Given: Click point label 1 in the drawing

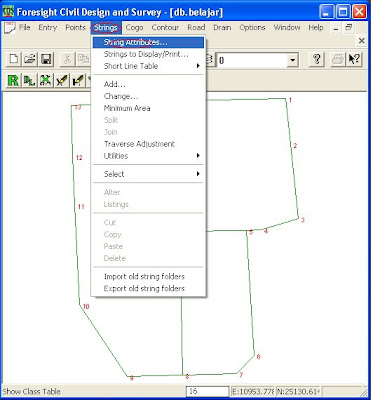Looking at the screenshot, I should pos(290,100).
